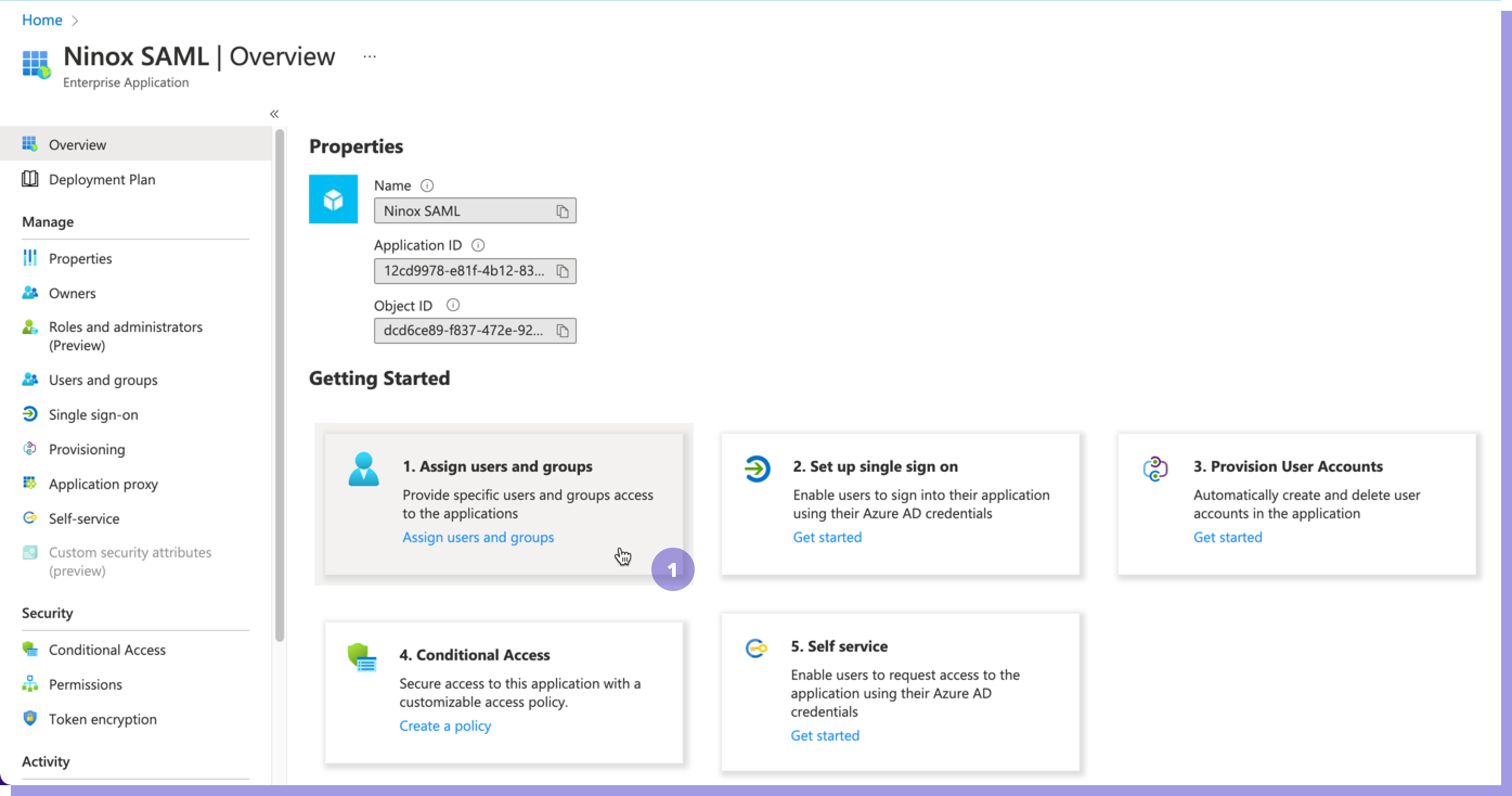Click the Single sign-on arrow icon

pyautogui.click(x=30, y=414)
